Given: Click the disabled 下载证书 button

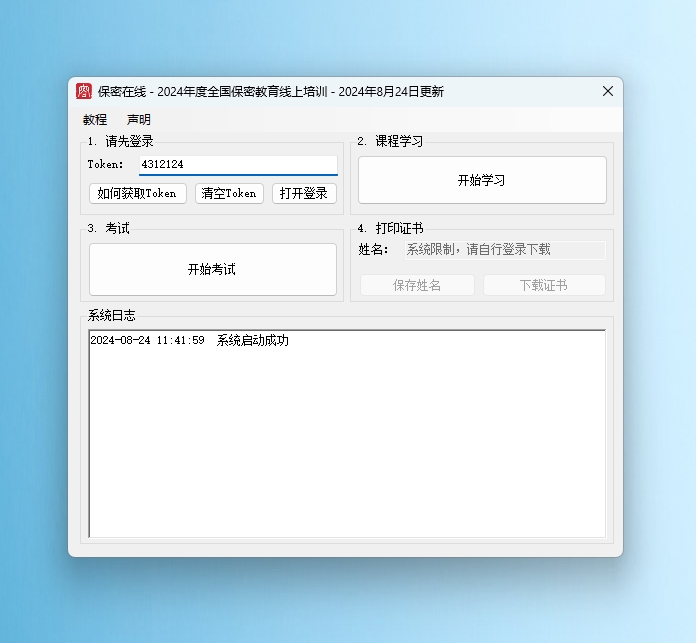Looking at the screenshot, I should (x=544, y=285).
